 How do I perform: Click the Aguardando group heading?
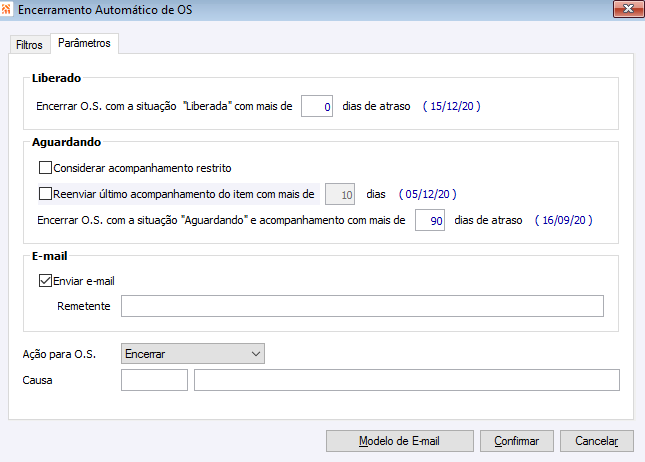point(66,142)
